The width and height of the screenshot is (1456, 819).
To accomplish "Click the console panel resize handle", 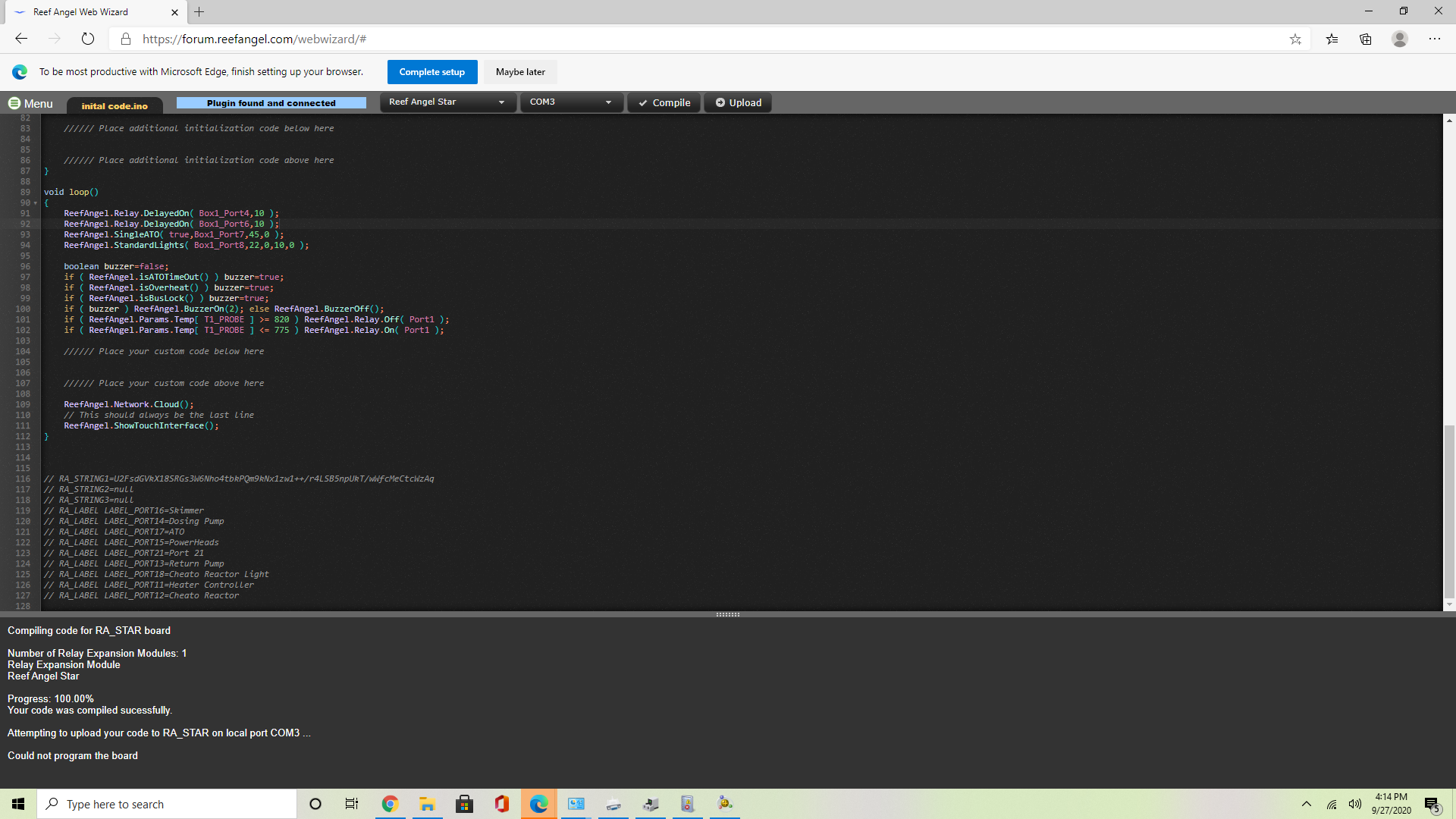I will (727, 615).
